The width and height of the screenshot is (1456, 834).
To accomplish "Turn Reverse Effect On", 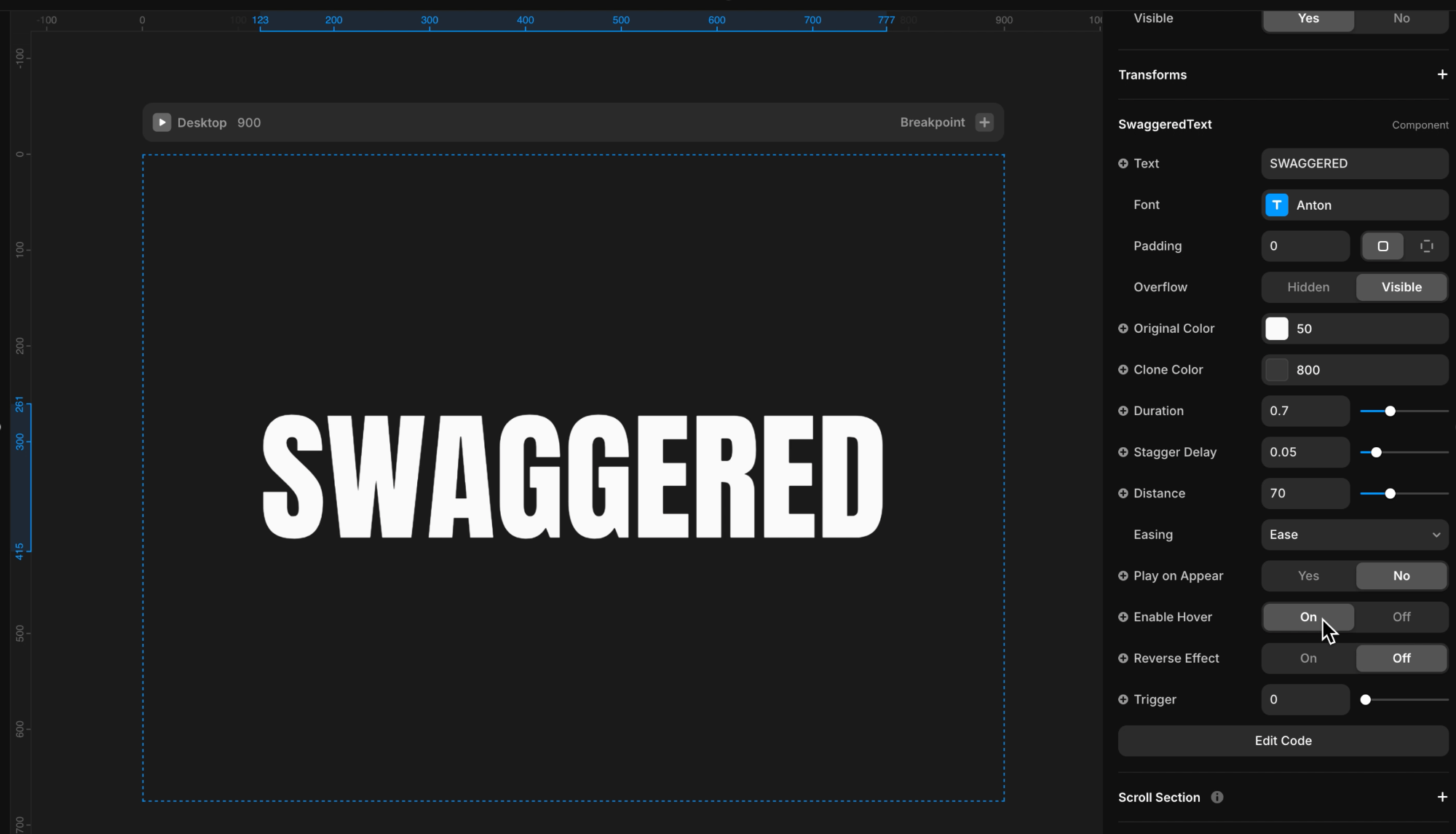I will point(1307,658).
